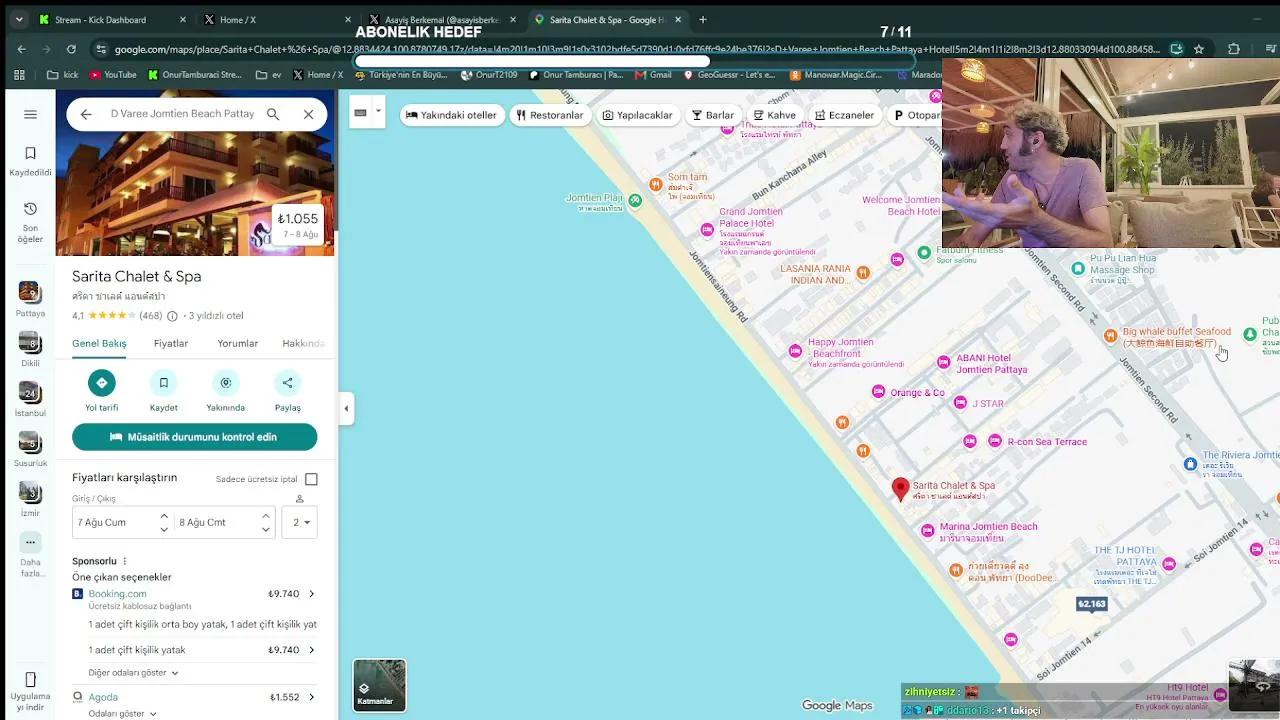Switch to the Hakkında tab
The height and width of the screenshot is (720, 1280).
click(303, 343)
